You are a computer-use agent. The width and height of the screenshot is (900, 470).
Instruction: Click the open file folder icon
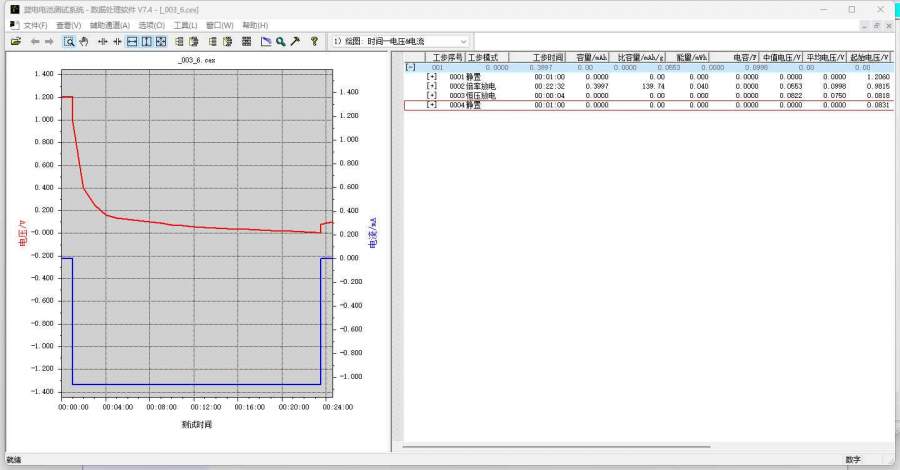tap(15, 41)
